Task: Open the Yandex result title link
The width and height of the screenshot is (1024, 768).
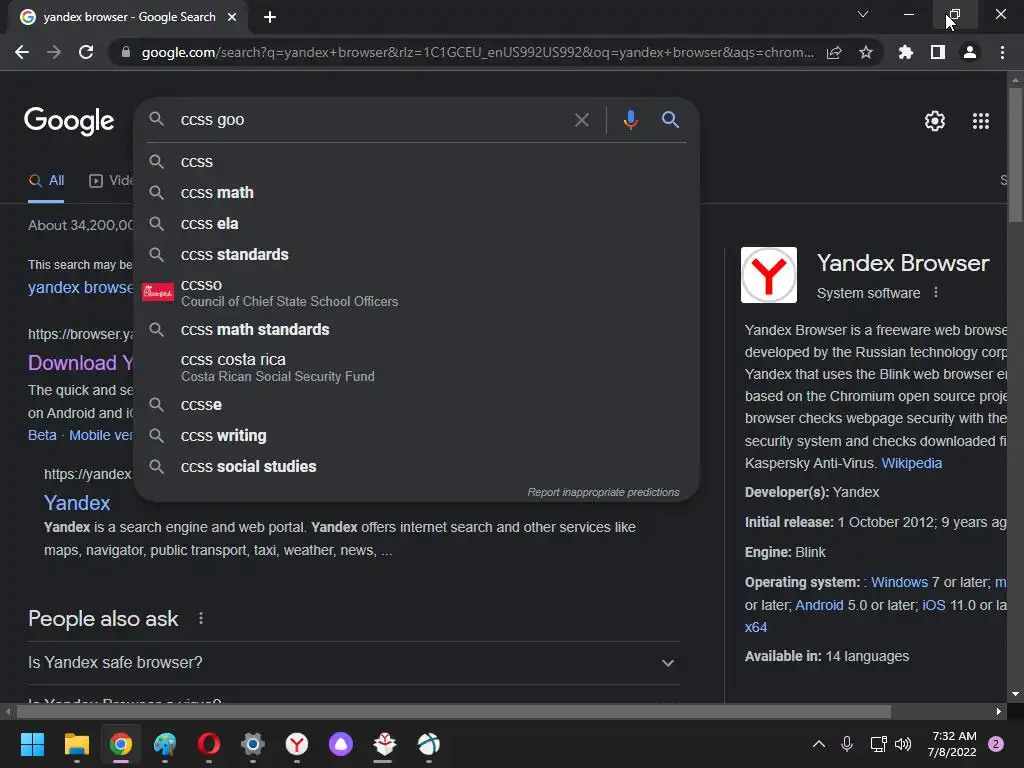Action: tap(77, 503)
